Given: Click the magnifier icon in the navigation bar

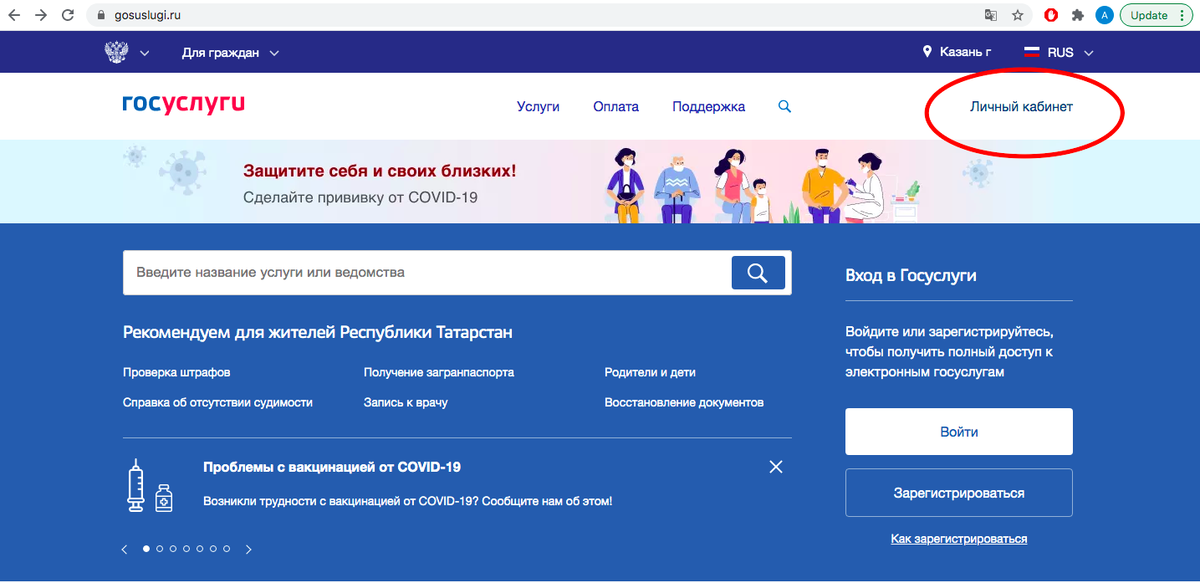Looking at the screenshot, I should [x=785, y=106].
